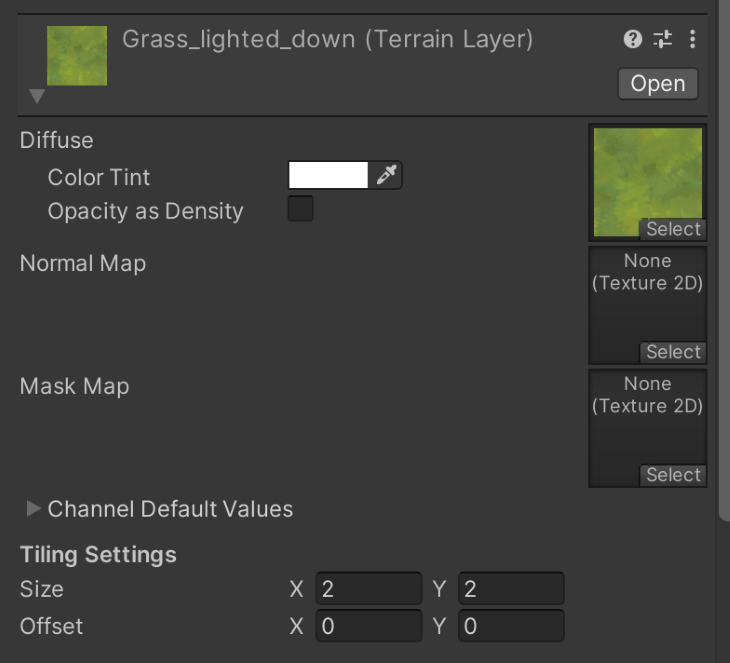Click the Size Y input field

pos(511,589)
